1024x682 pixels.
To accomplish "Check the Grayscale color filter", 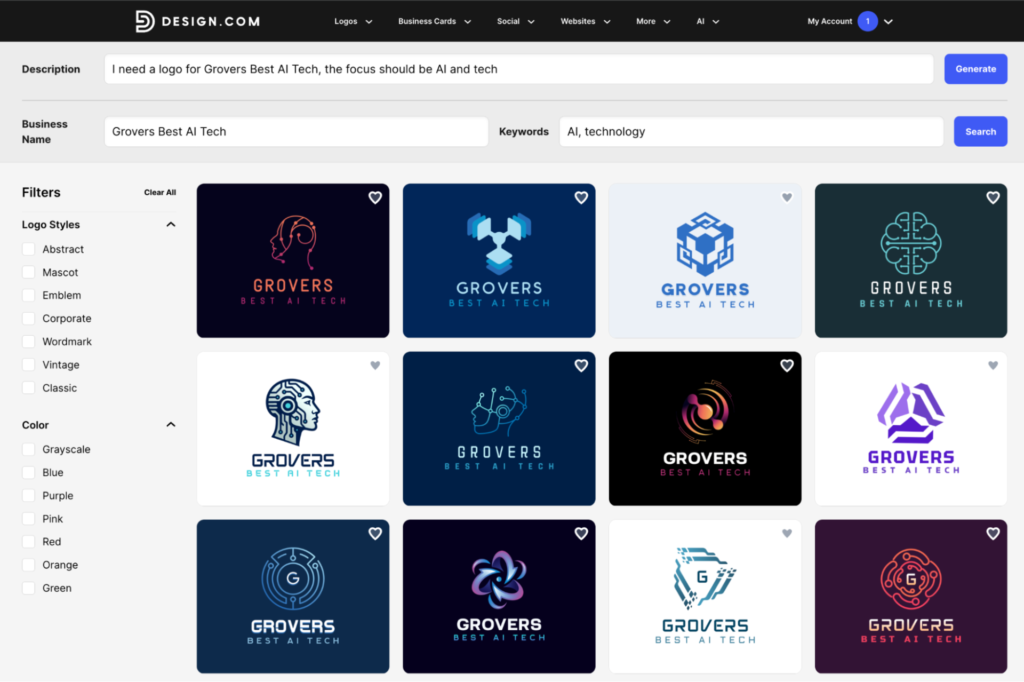I will [27, 449].
